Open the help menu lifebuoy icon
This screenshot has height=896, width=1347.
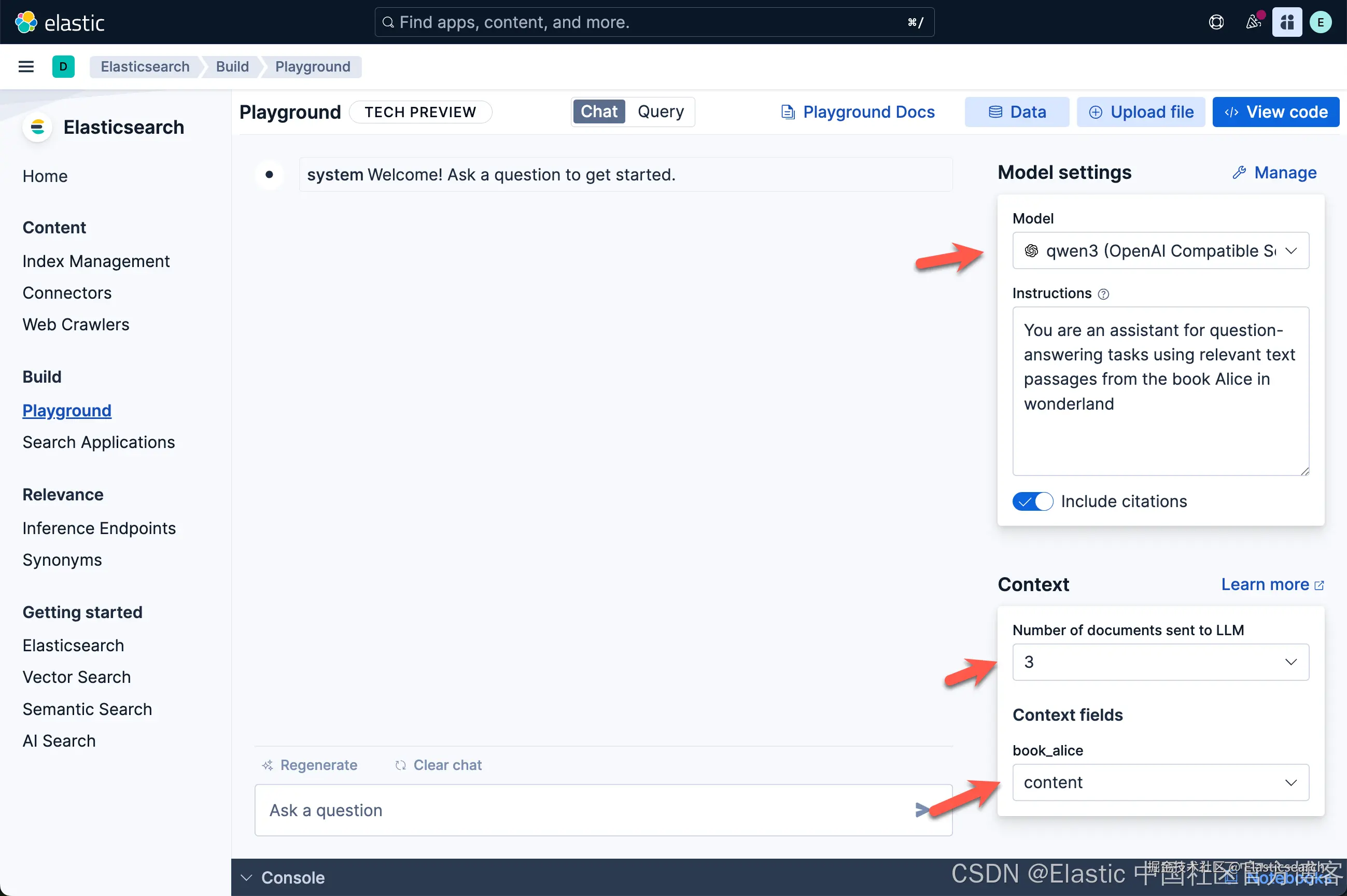(x=1216, y=22)
